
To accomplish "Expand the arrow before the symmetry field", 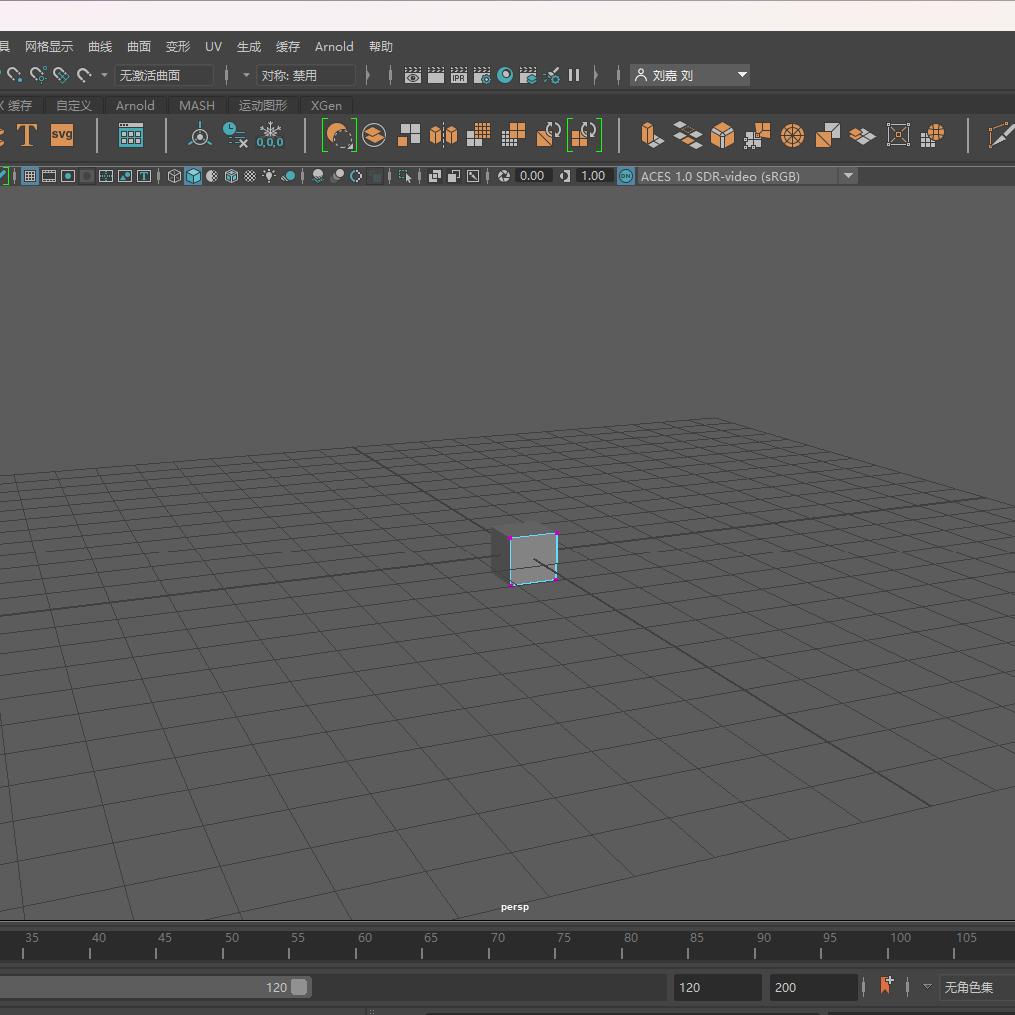I will pos(246,75).
